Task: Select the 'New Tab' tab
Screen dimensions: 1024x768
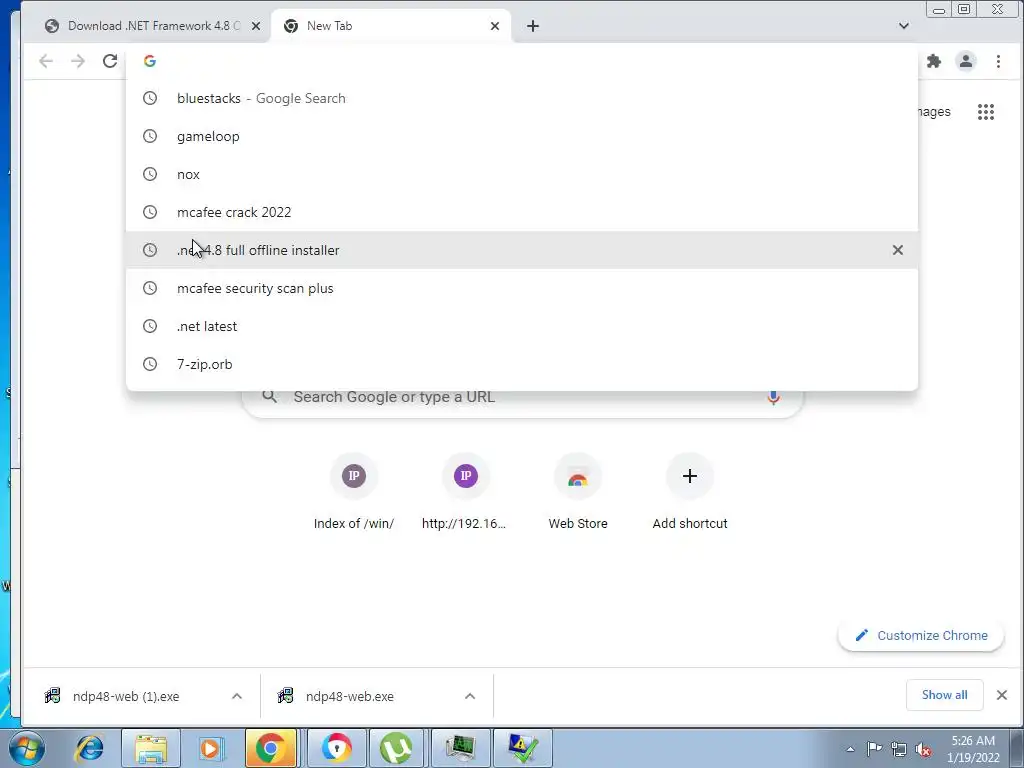Action: (391, 26)
